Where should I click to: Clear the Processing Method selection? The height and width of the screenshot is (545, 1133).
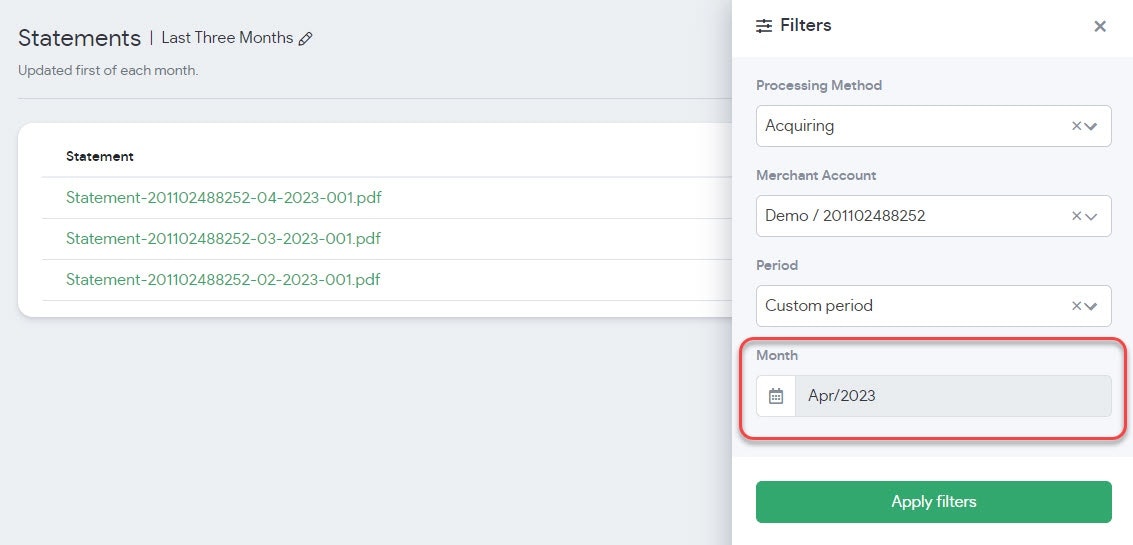tap(1076, 126)
